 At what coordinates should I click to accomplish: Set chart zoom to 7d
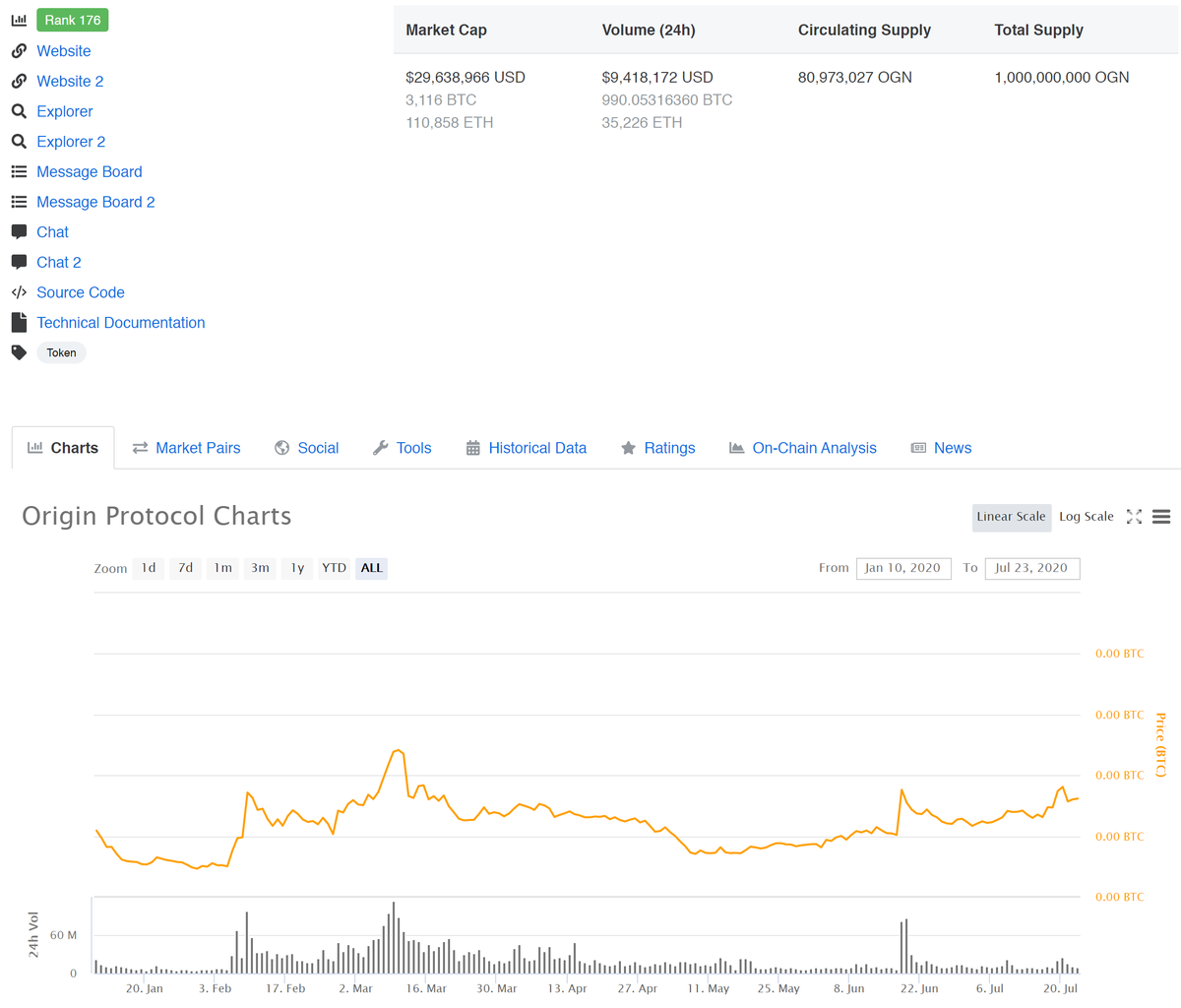(185, 568)
